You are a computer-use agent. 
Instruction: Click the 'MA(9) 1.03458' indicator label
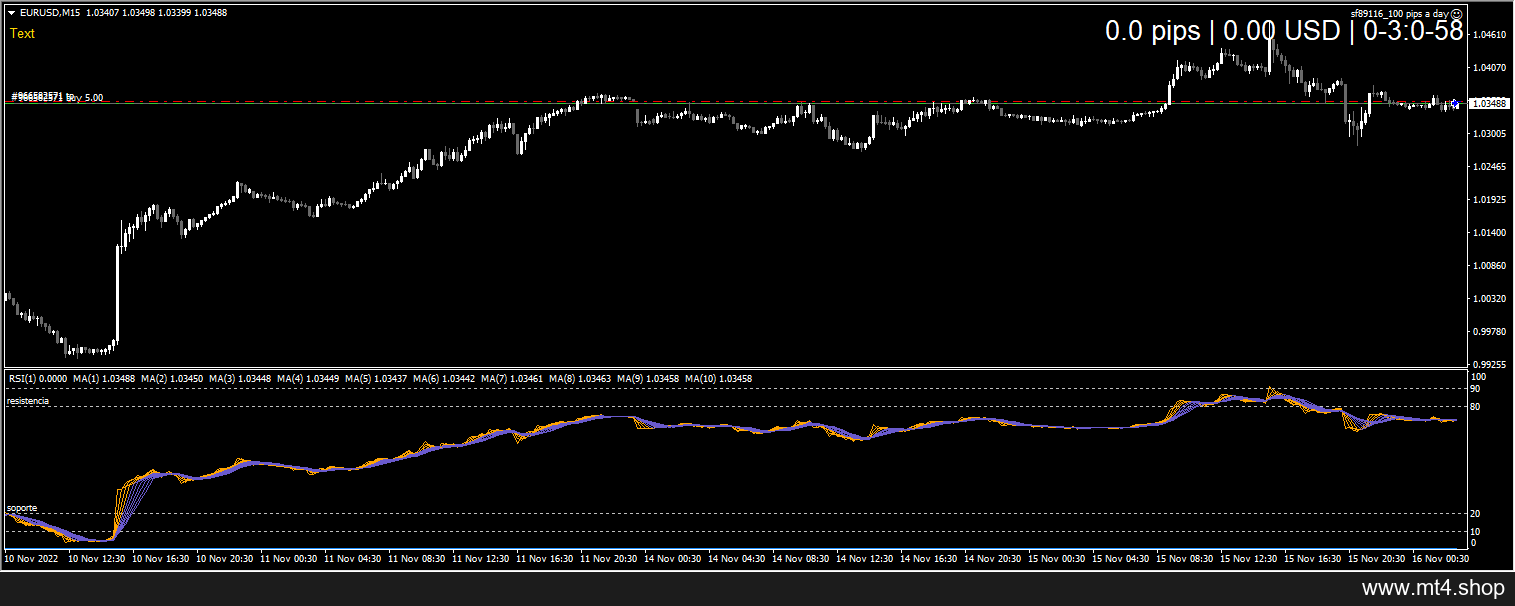(648, 379)
